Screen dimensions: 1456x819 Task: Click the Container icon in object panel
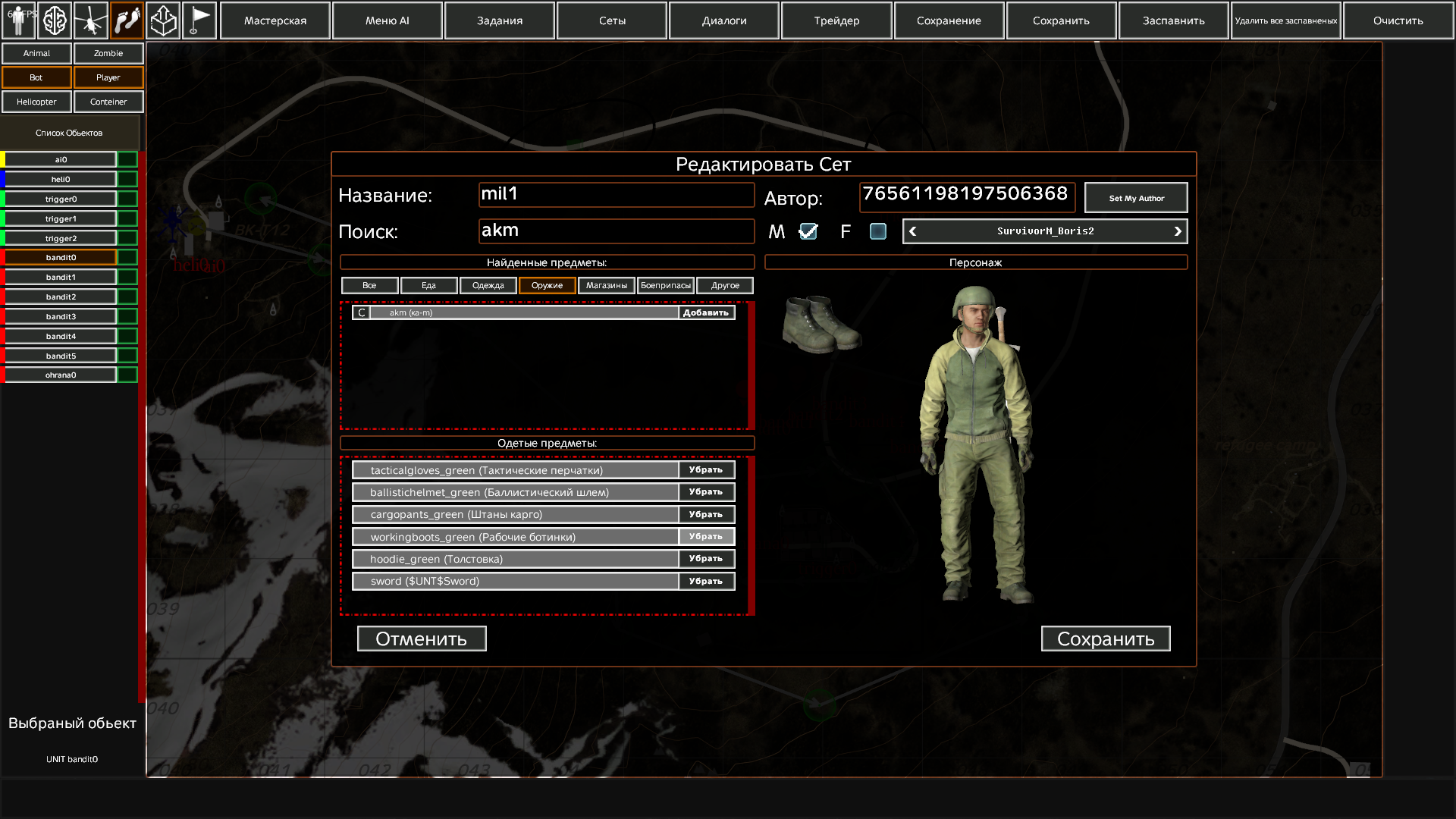click(x=108, y=101)
